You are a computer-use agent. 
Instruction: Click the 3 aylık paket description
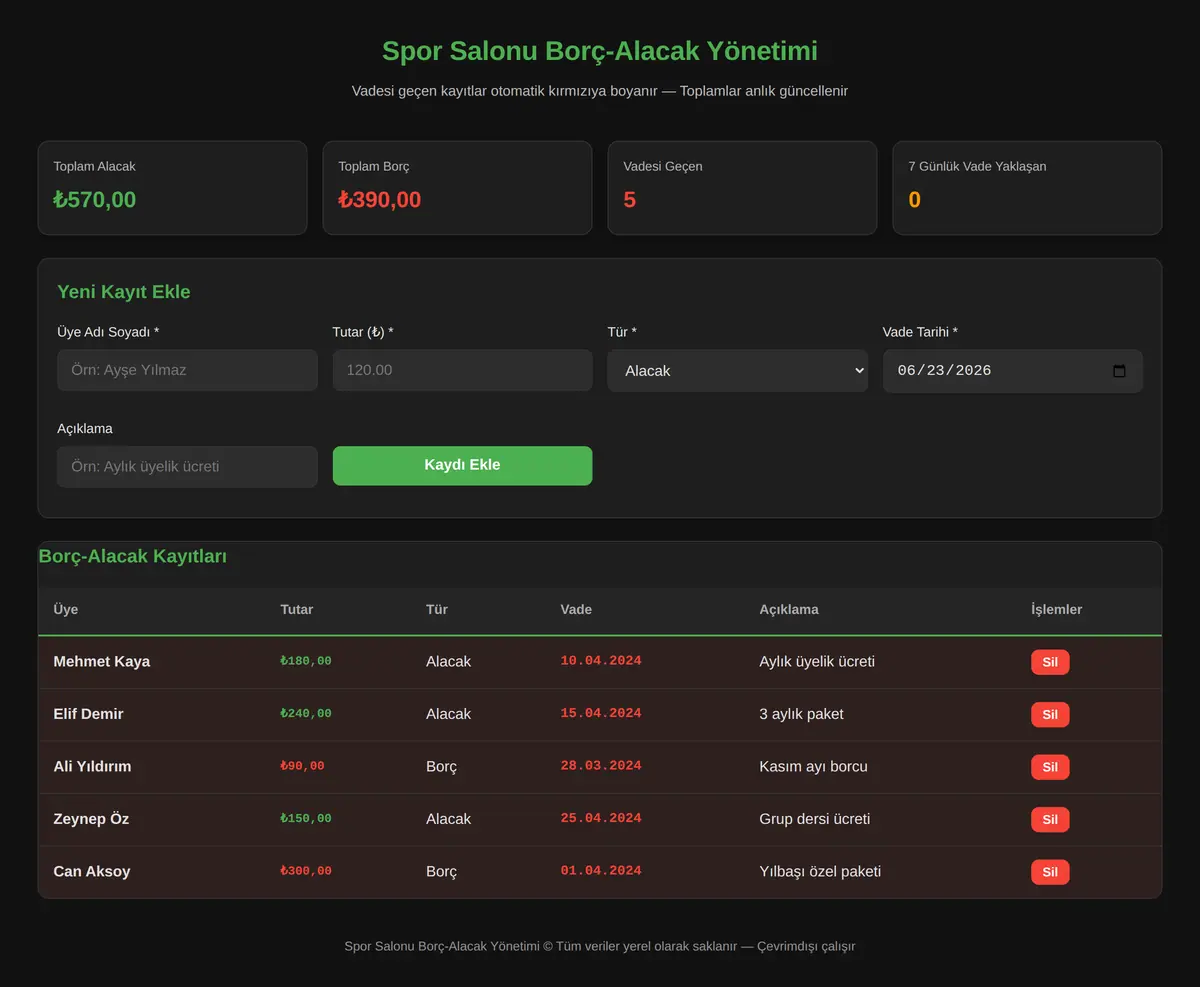pos(802,714)
